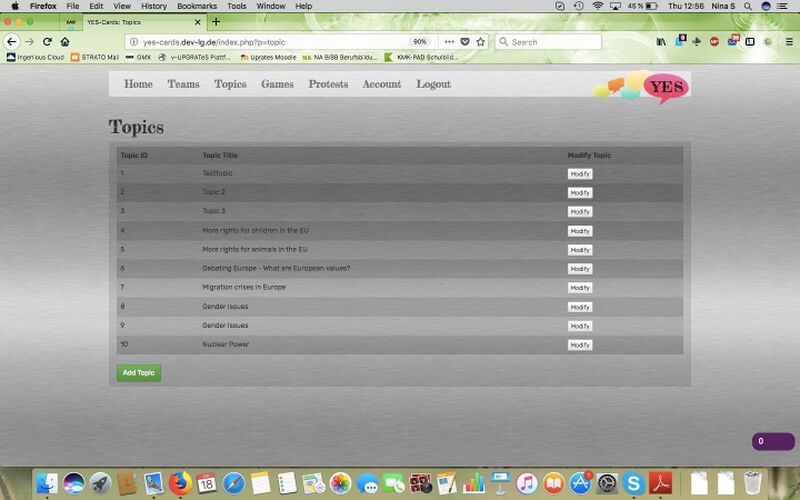The width and height of the screenshot is (800, 500).
Task: Open Spotlight search in the menu bar
Action: click(x=748, y=6)
